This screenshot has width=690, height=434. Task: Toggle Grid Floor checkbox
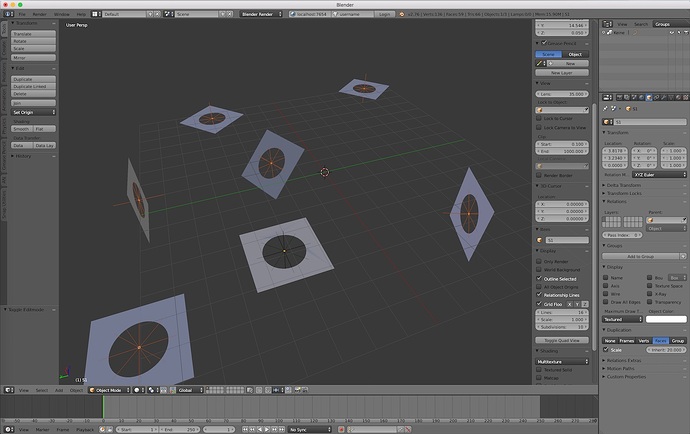(x=539, y=304)
